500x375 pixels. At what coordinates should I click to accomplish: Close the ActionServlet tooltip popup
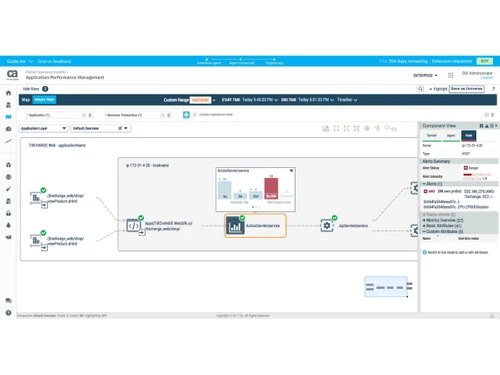point(292,171)
